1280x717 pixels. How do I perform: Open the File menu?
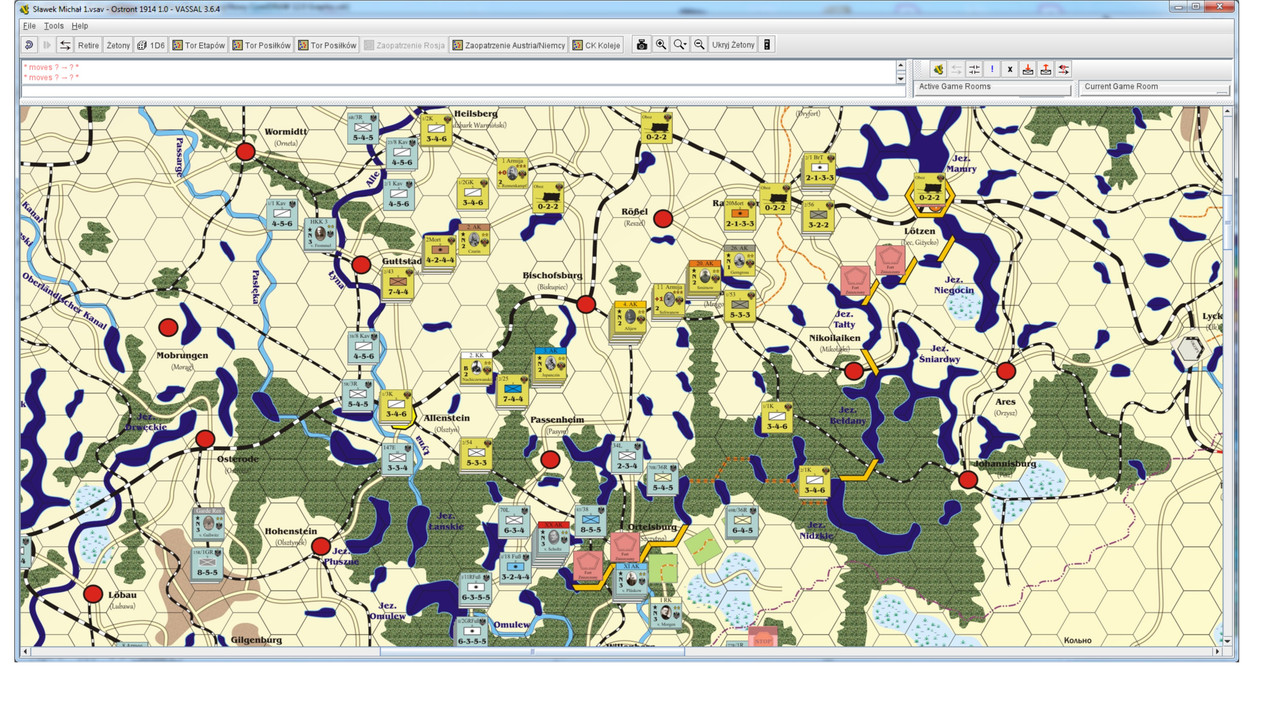[29, 26]
